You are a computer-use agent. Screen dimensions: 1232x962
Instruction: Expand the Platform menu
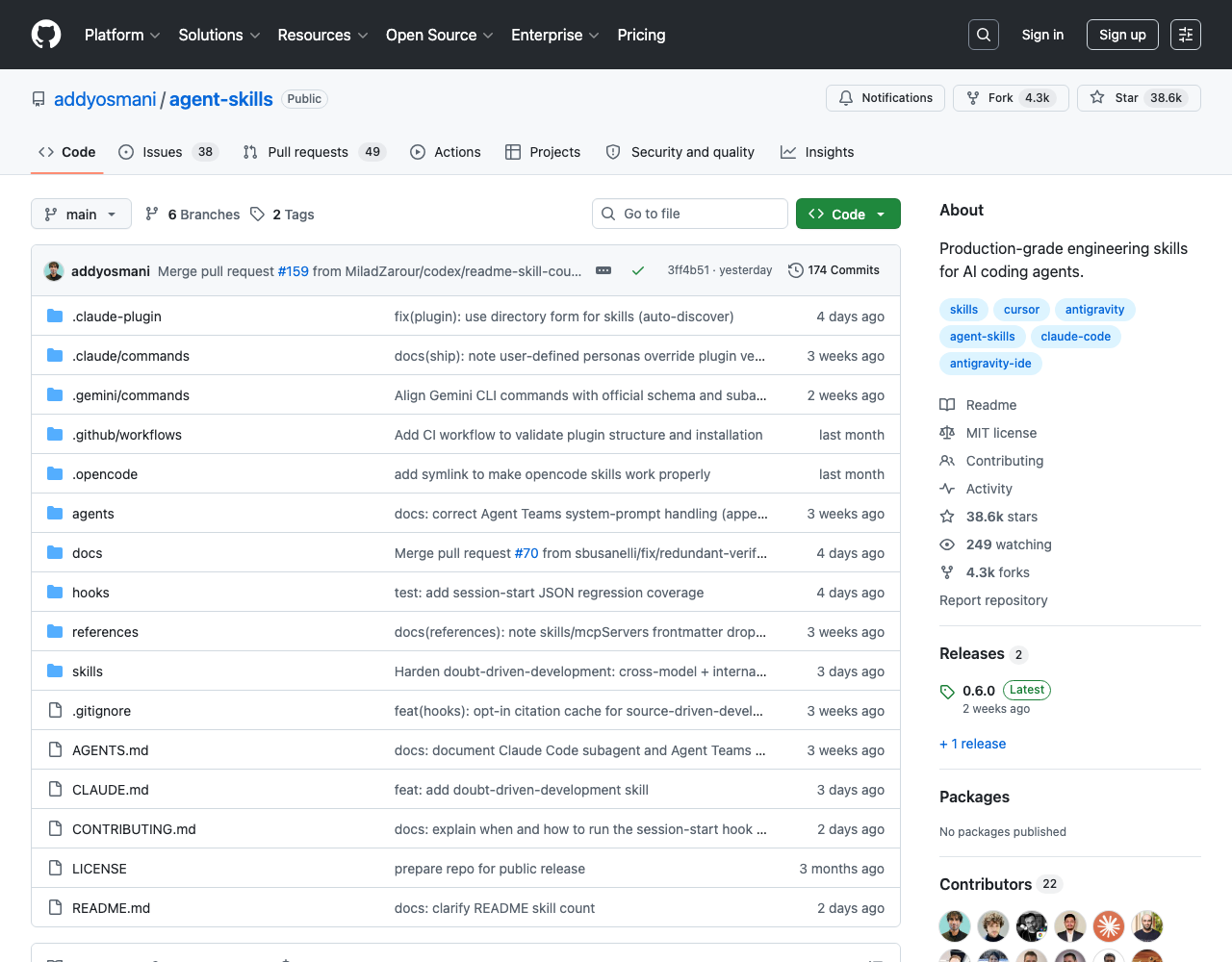pos(122,35)
